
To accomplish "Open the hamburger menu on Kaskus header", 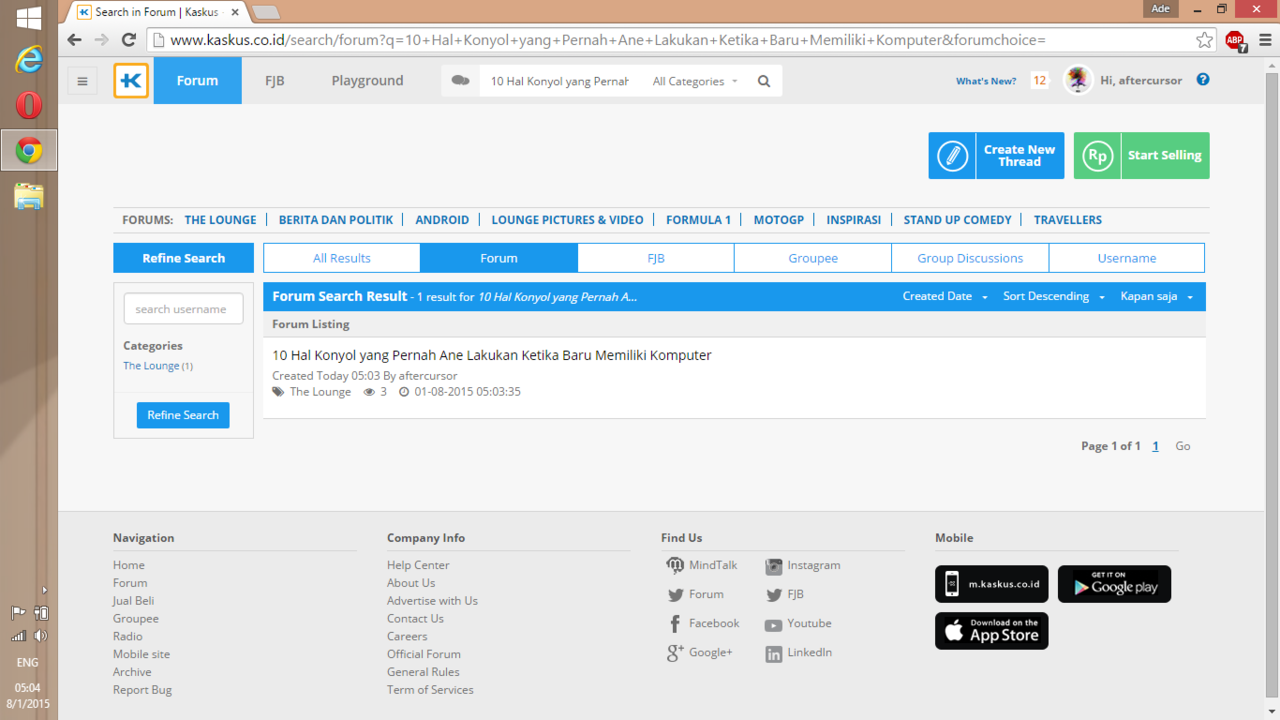I will [x=83, y=81].
